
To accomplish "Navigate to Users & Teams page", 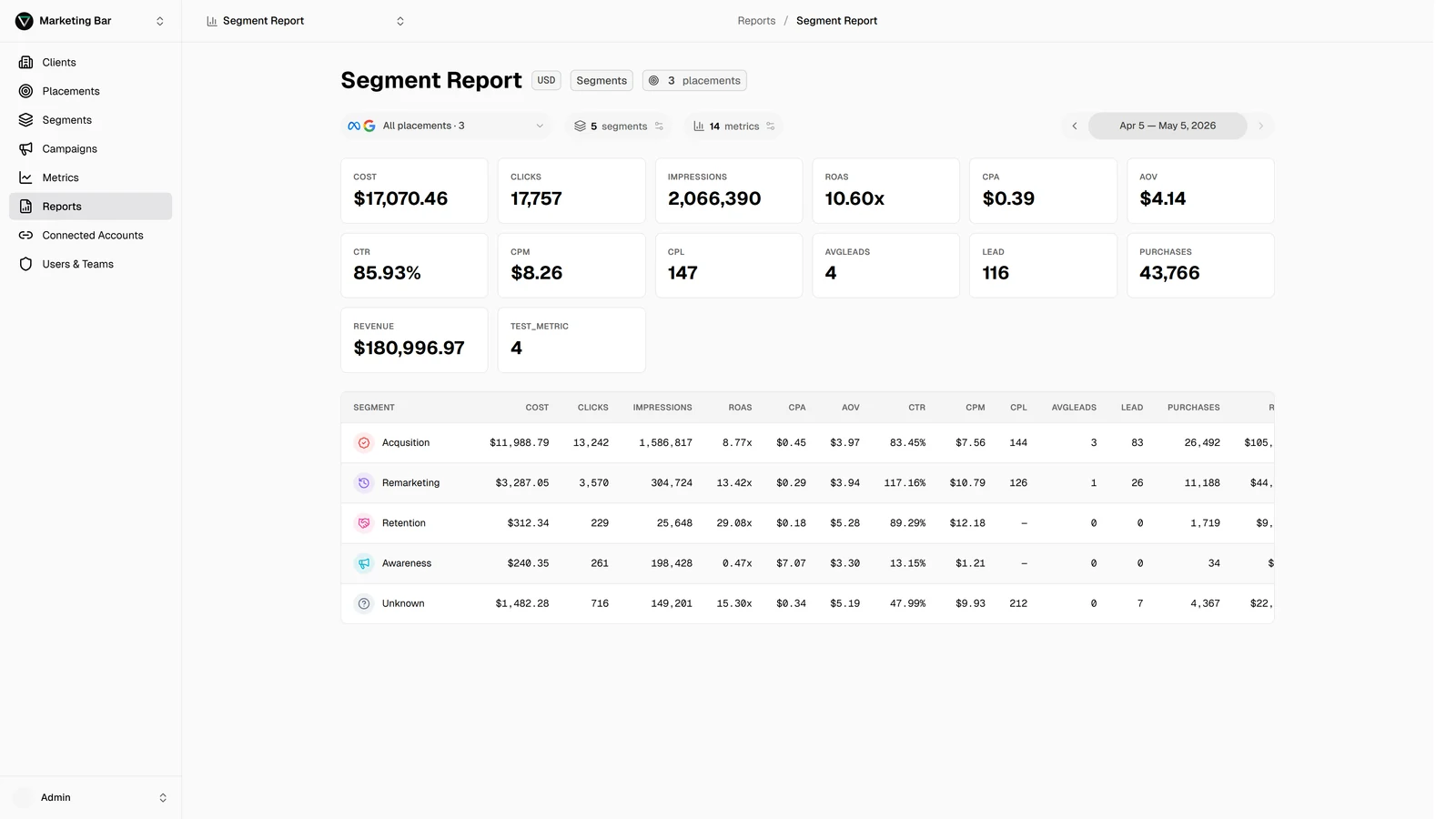I will tap(91, 264).
